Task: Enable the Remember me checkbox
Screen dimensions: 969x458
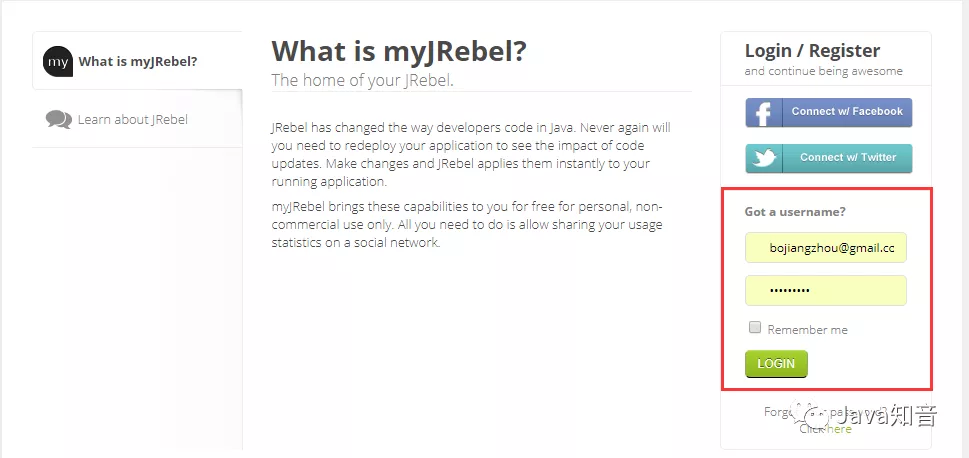Action: (x=755, y=328)
